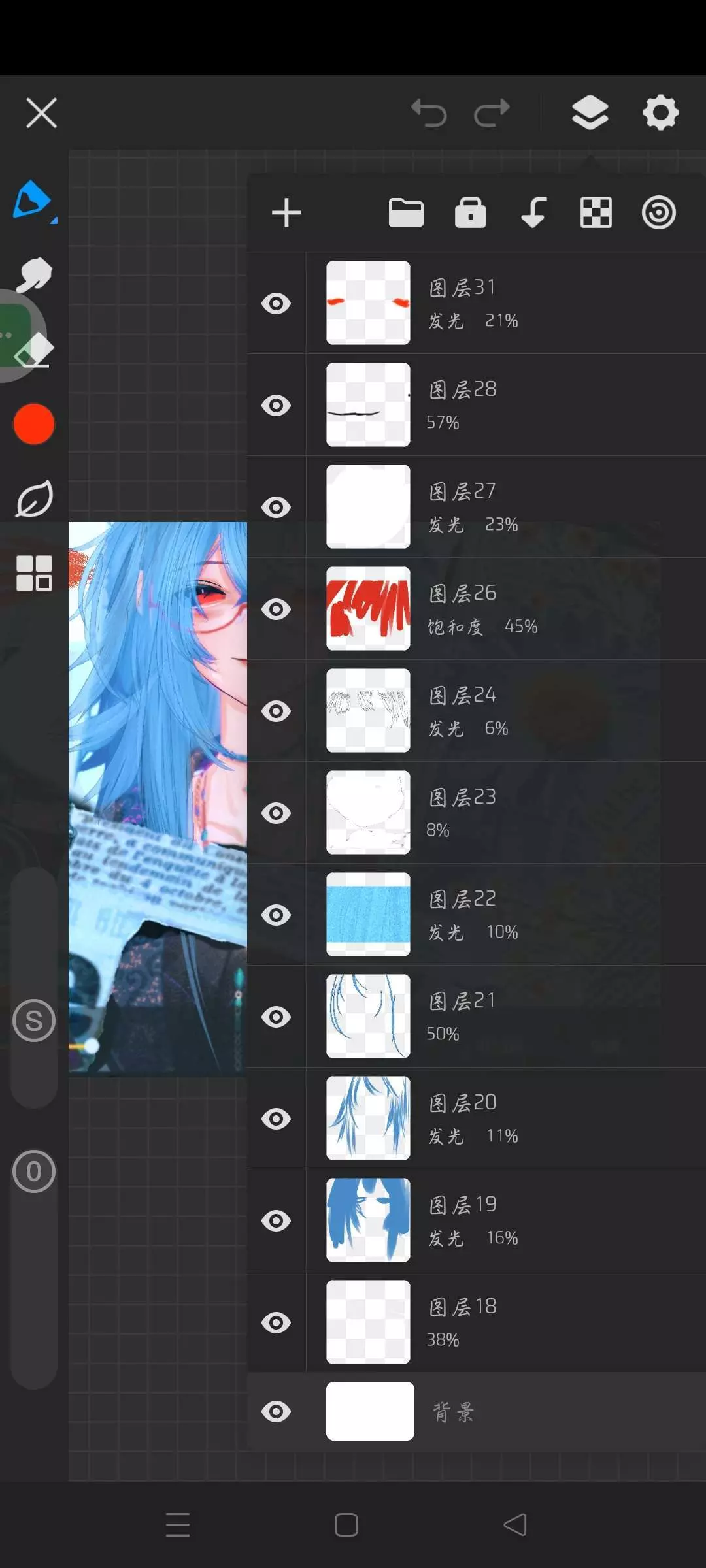Tap Android back triangle button

coord(515,1525)
